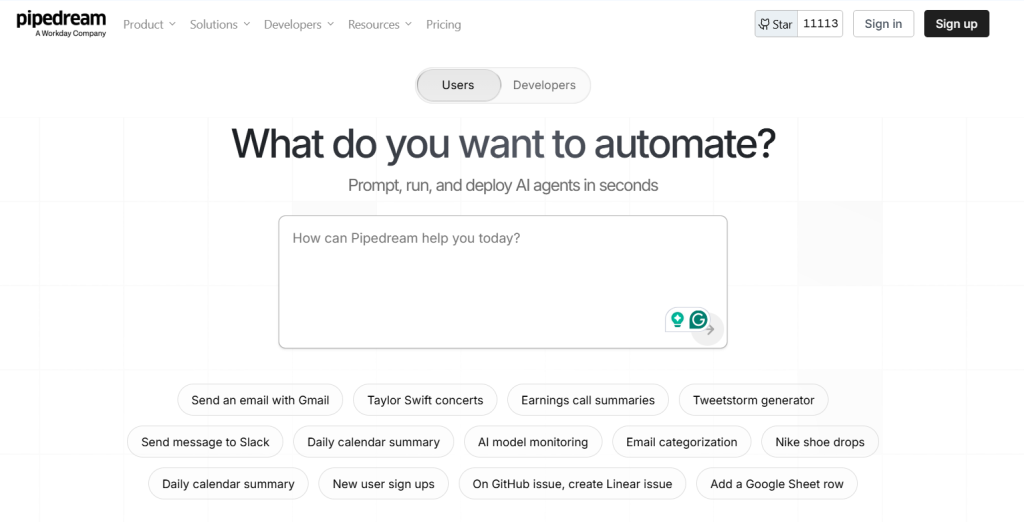Go to the Pricing page
The image size is (1024, 522).
(x=444, y=24)
